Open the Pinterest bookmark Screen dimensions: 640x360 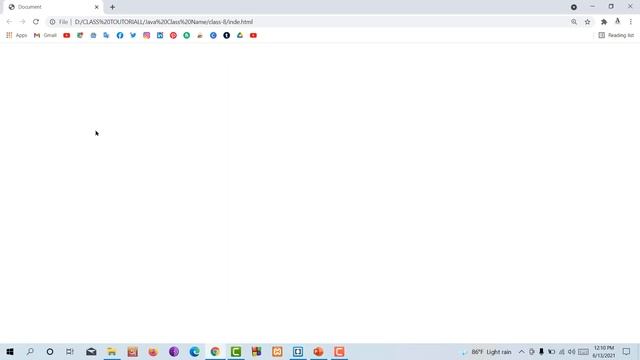click(173, 36)
